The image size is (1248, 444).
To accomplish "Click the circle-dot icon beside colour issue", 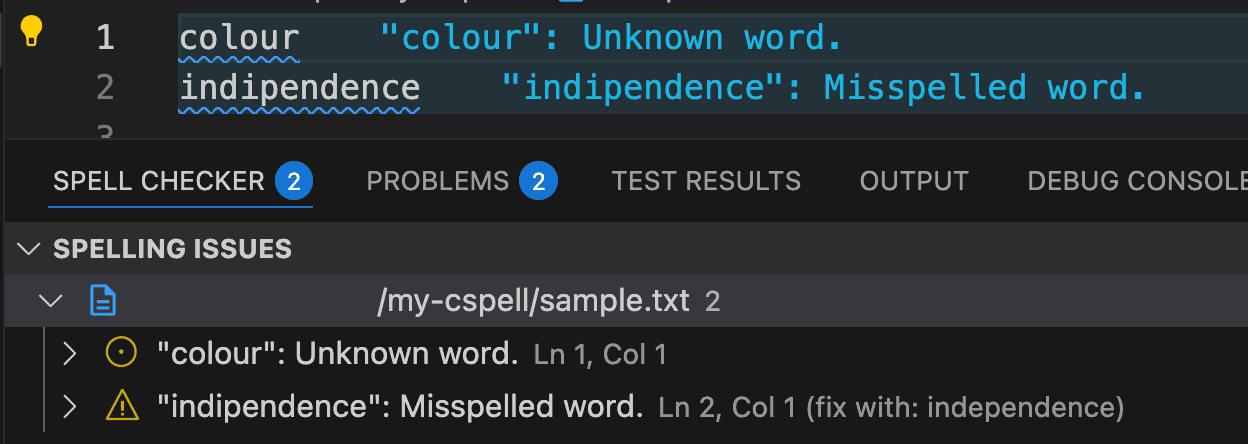I will tap(121, 353).
